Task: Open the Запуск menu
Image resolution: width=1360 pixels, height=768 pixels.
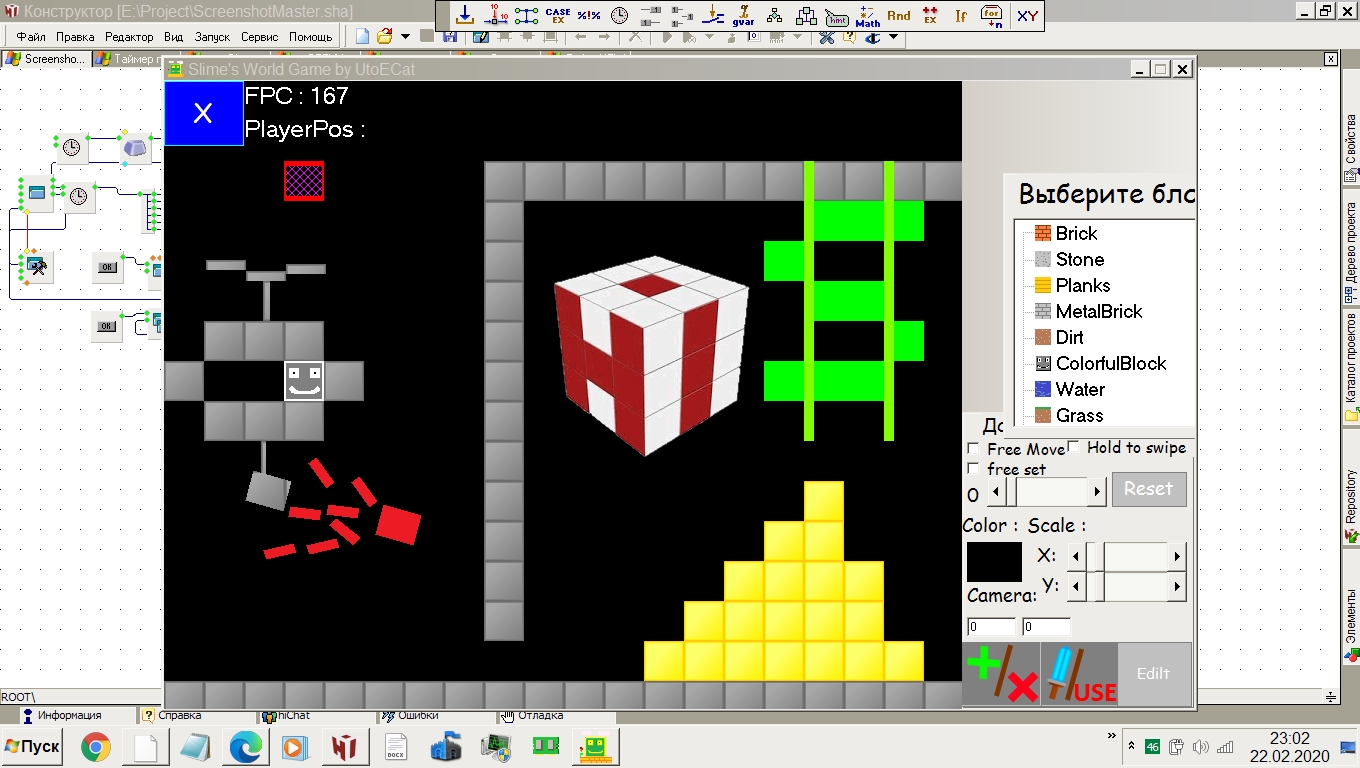Action: 212,37
